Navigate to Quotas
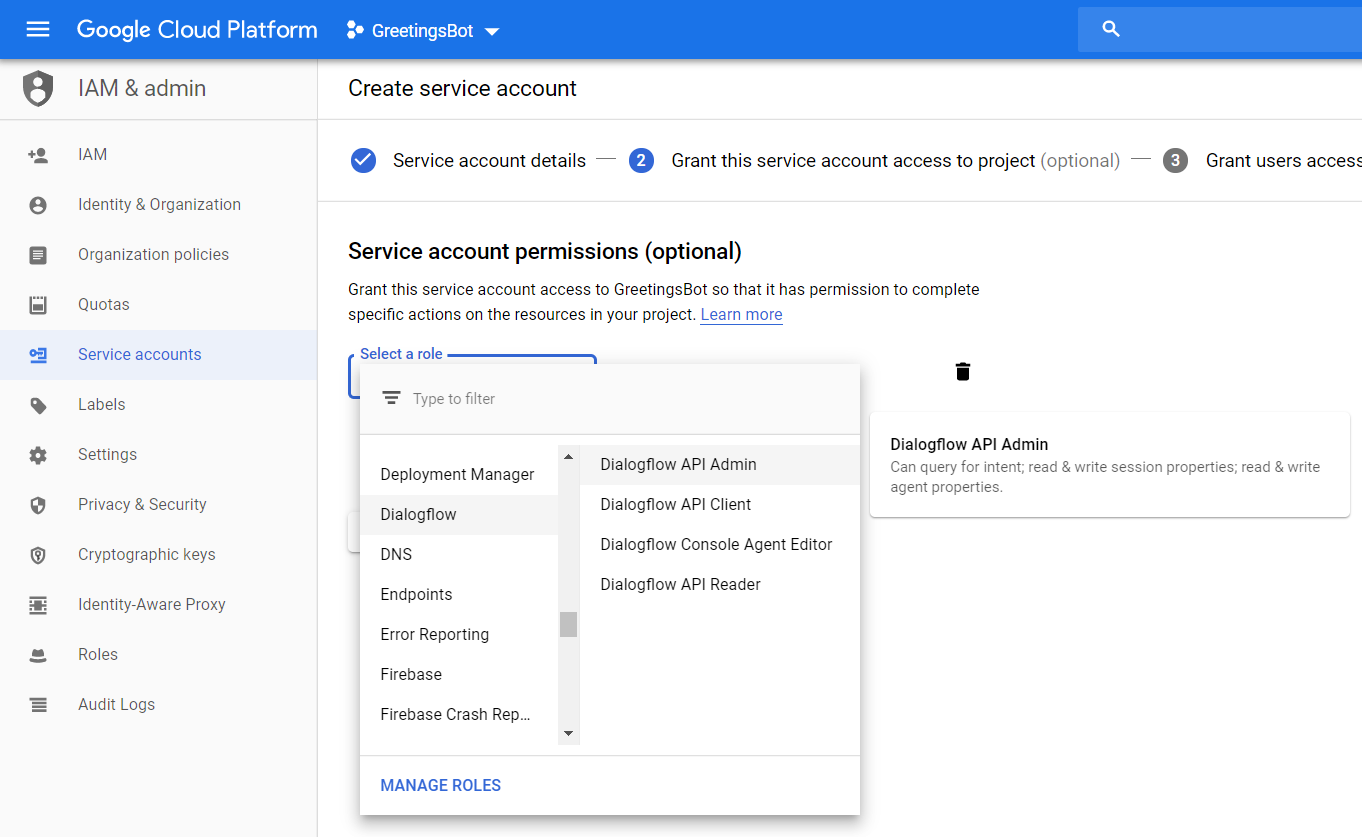This screenshot has height=837, width=1362. (x=158, y=305)
